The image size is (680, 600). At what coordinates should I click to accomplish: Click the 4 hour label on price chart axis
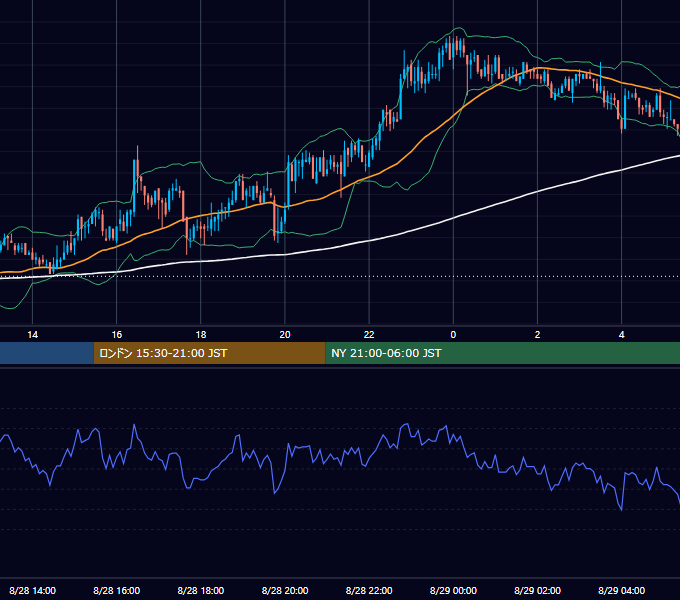pyautogui.click(x=621, y=335)
